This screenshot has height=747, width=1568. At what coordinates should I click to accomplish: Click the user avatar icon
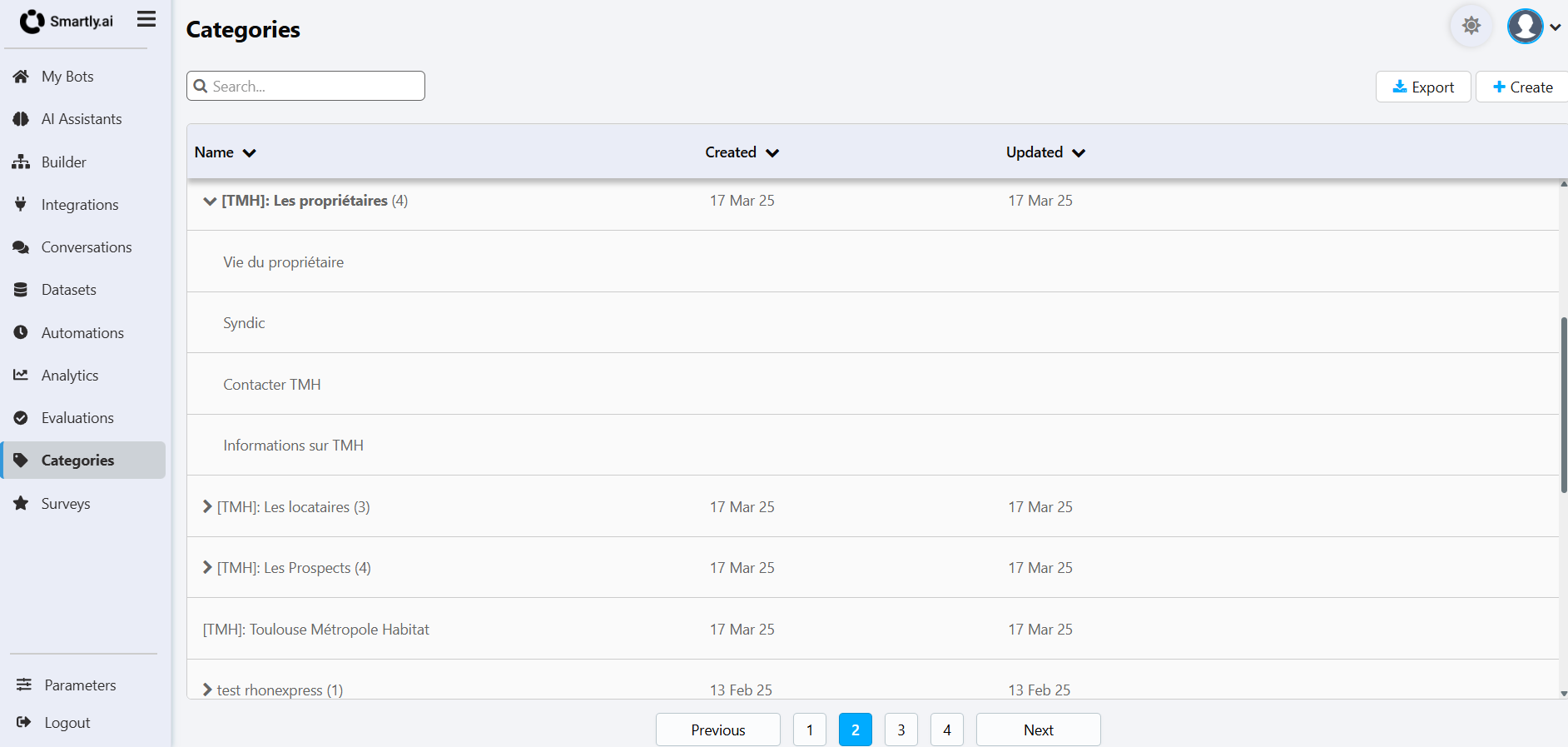(1525, 27)
